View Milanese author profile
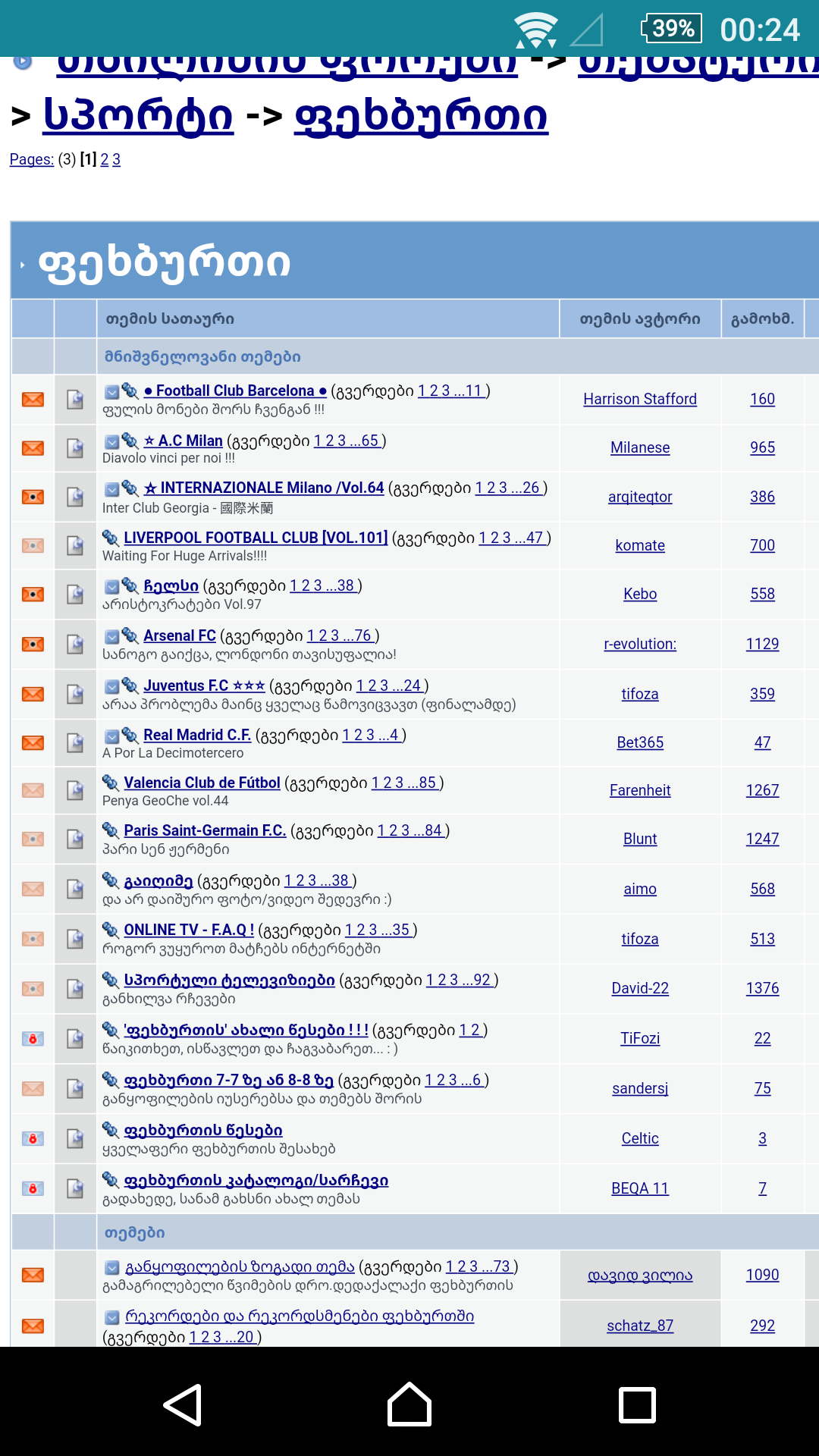Viewport: 819px width, 1456px height. pyautogui.click(x=640, y=447)
